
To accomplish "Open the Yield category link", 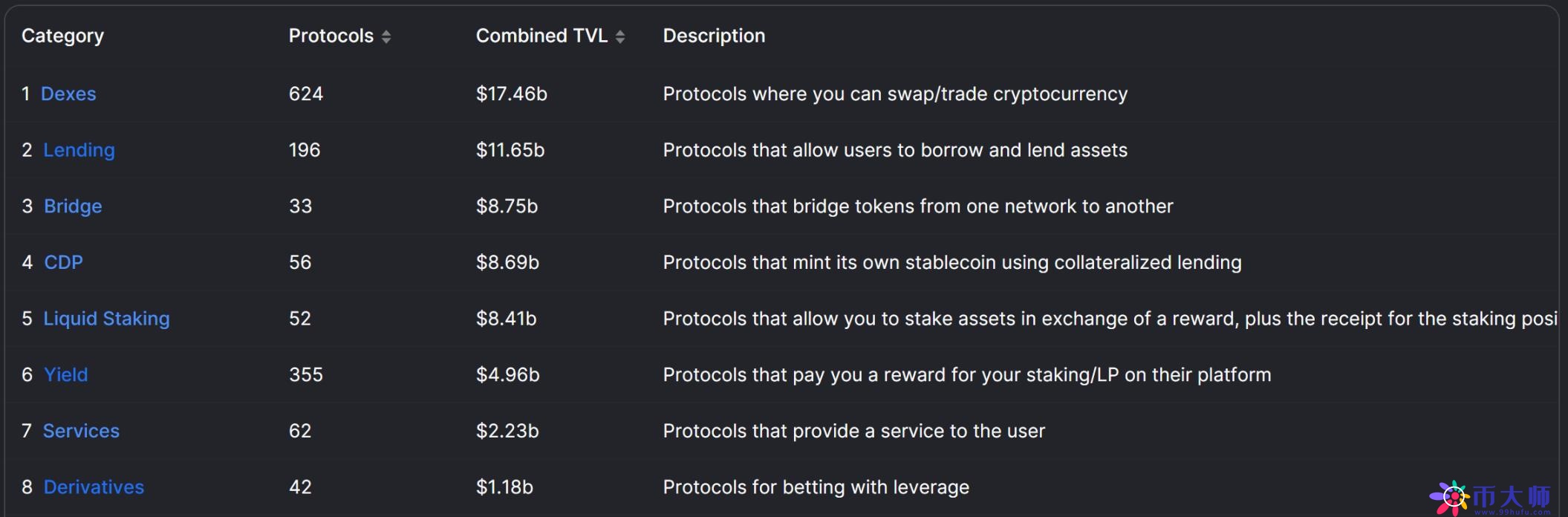I will click(x=65, y=374).
